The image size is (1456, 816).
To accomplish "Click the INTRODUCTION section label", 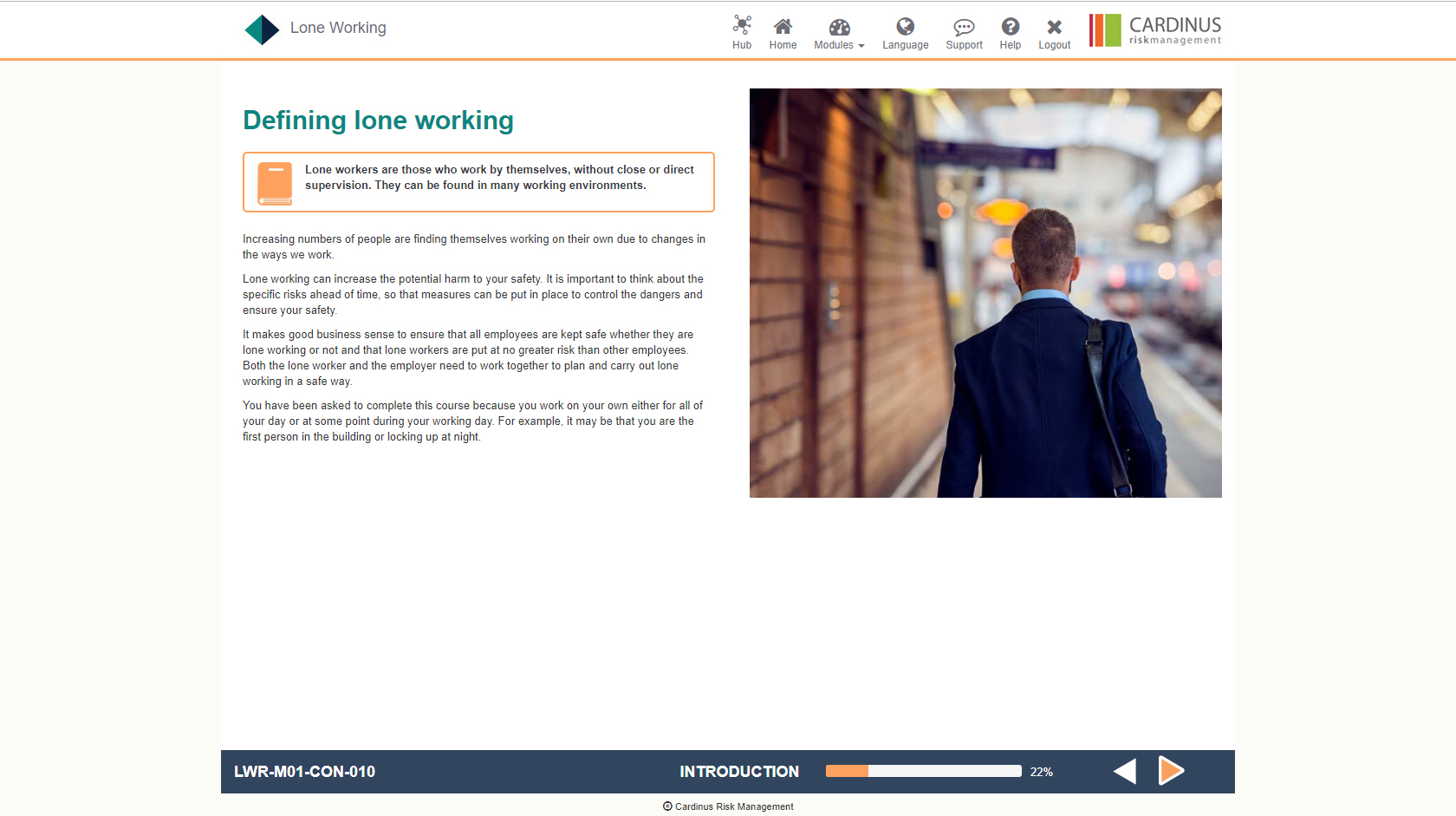I will pos(739,772).
